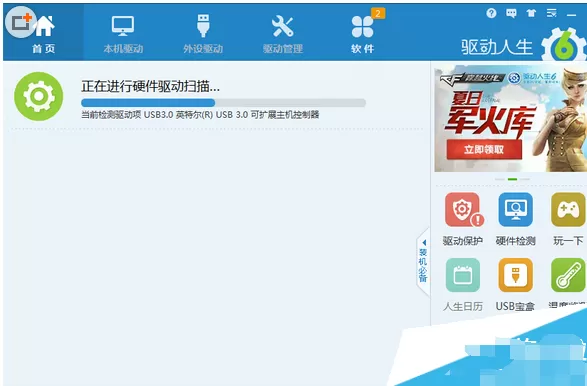The height and width of the screenshot is (386, 587).
Task: Click the 正在进行硬件驱动扫描 status text
Action: pos(150,86)
